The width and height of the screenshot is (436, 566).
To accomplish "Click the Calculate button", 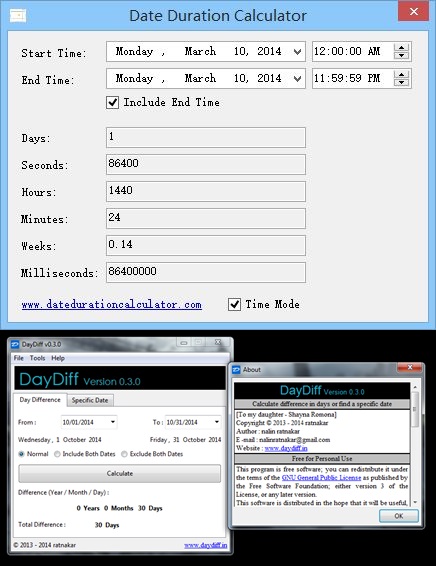I will pyautogui.click(x=119, y=473).
